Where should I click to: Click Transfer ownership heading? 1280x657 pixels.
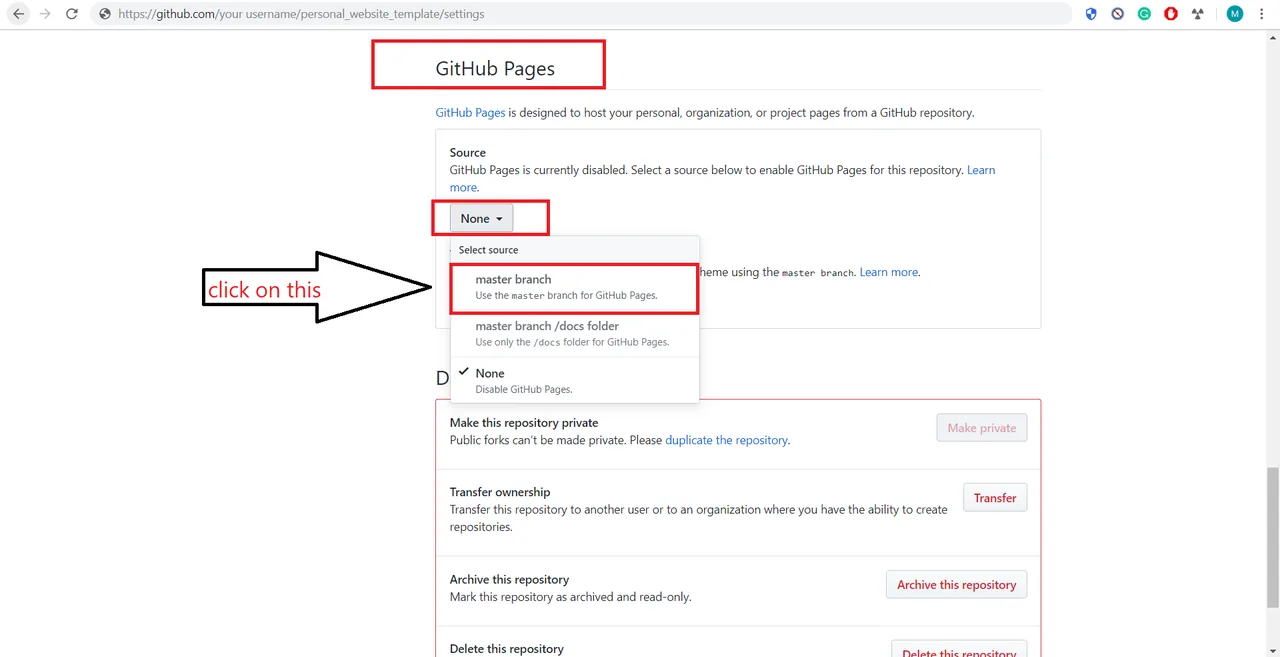pos(500,492)
